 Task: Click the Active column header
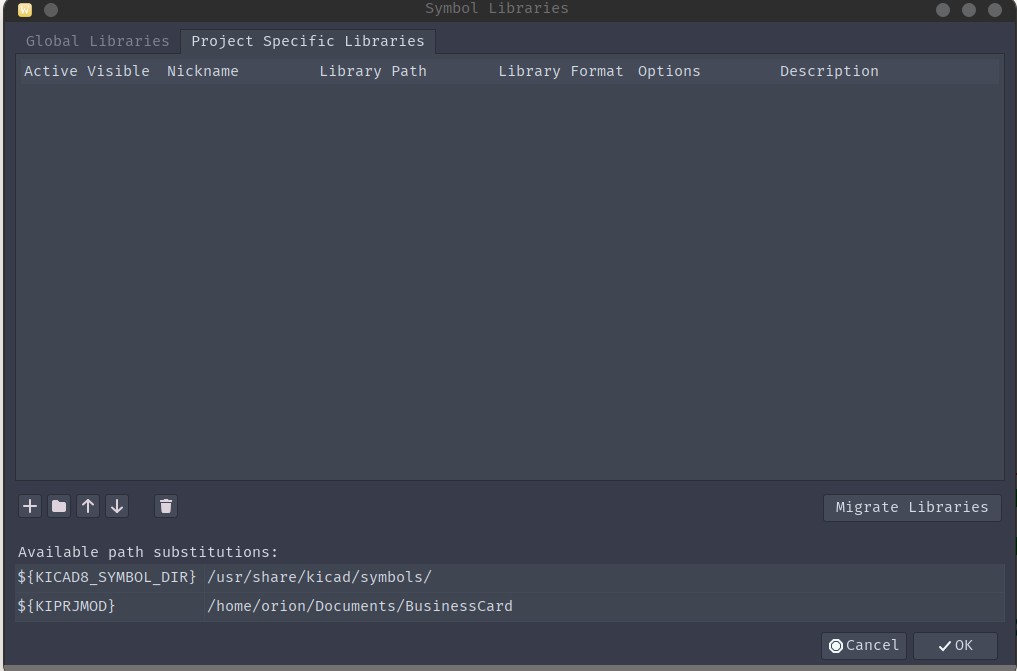50,71
